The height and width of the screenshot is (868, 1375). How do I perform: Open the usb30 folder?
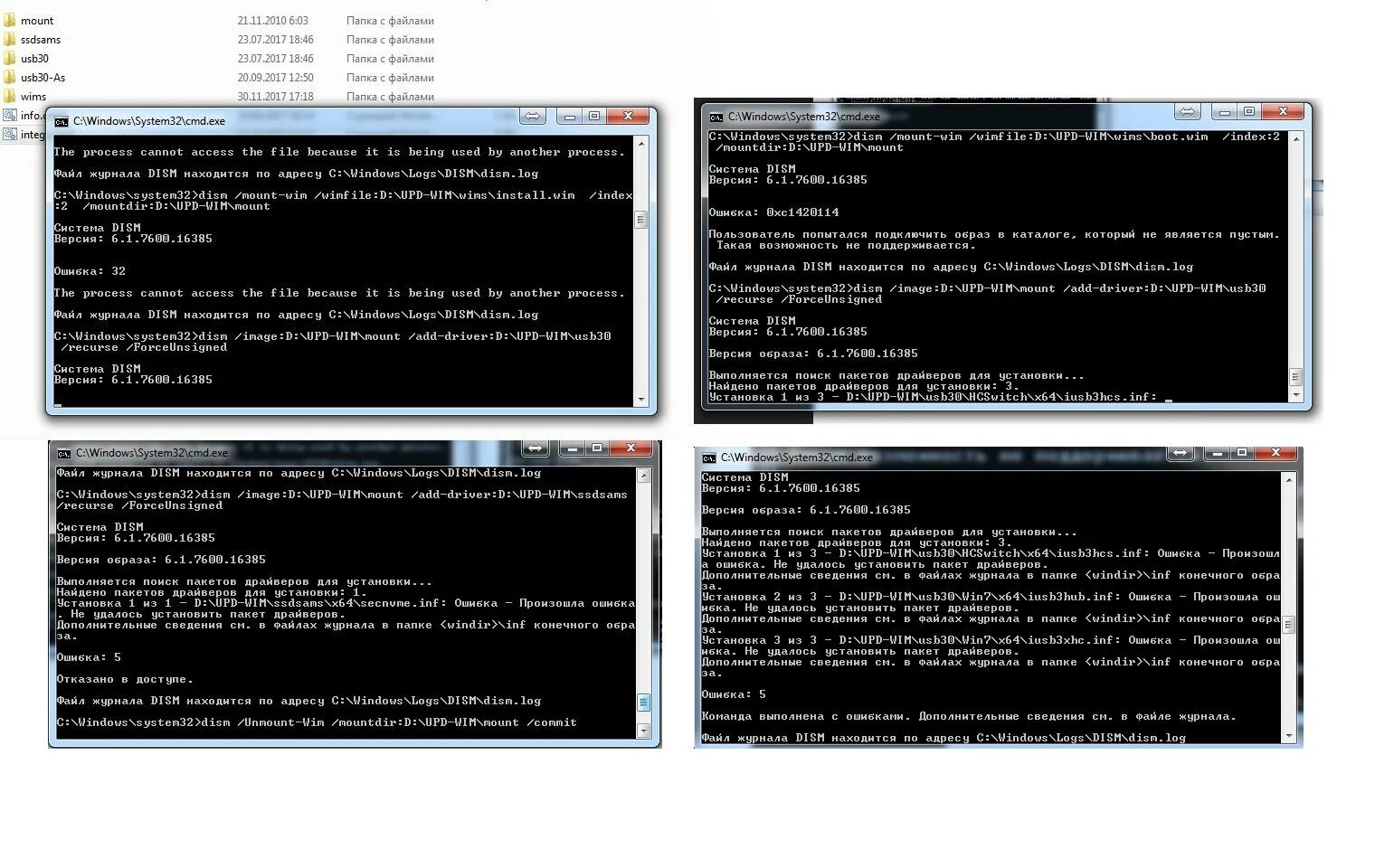point(33,58)
